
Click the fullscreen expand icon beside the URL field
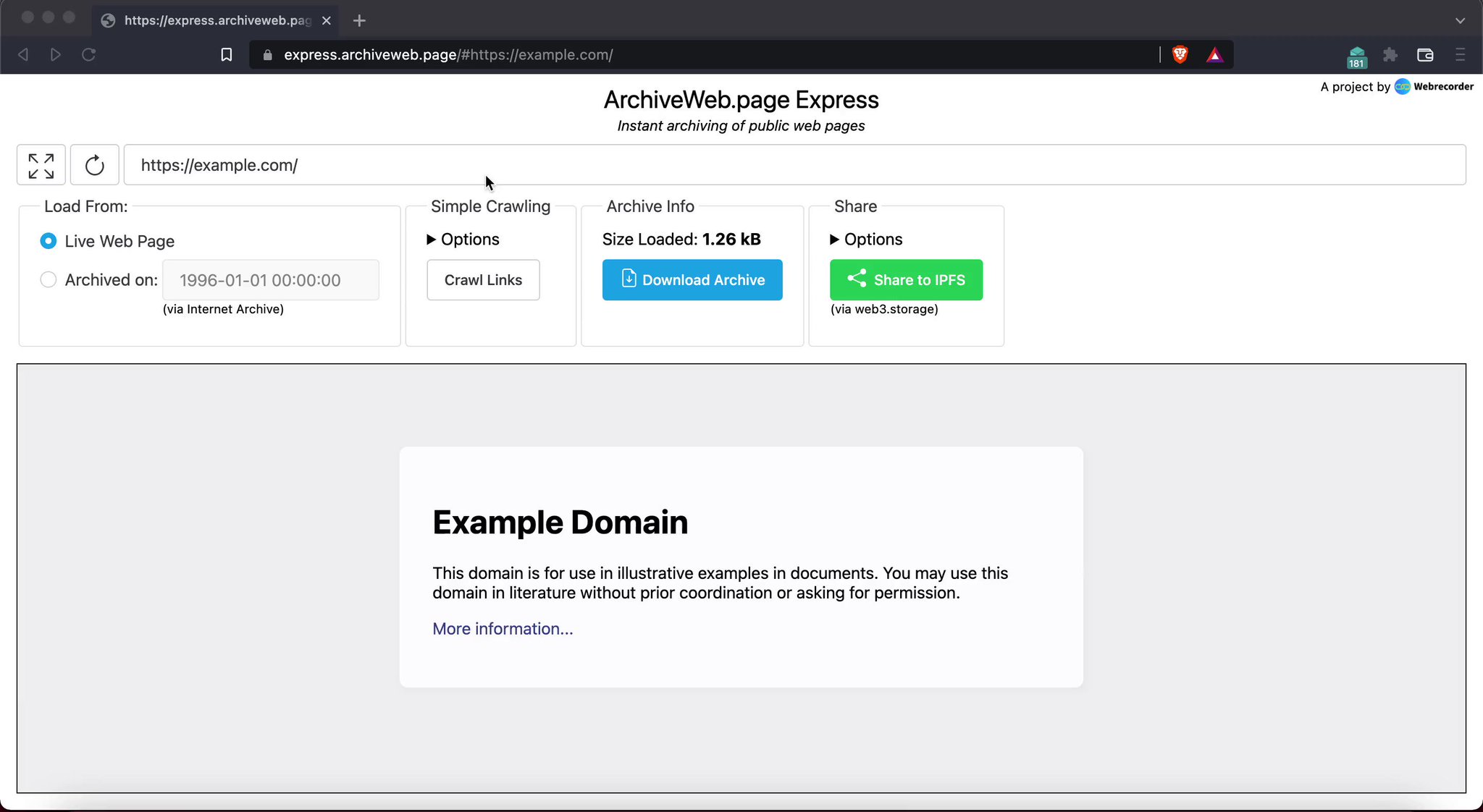pyautogui.click(x=41, y=164)
